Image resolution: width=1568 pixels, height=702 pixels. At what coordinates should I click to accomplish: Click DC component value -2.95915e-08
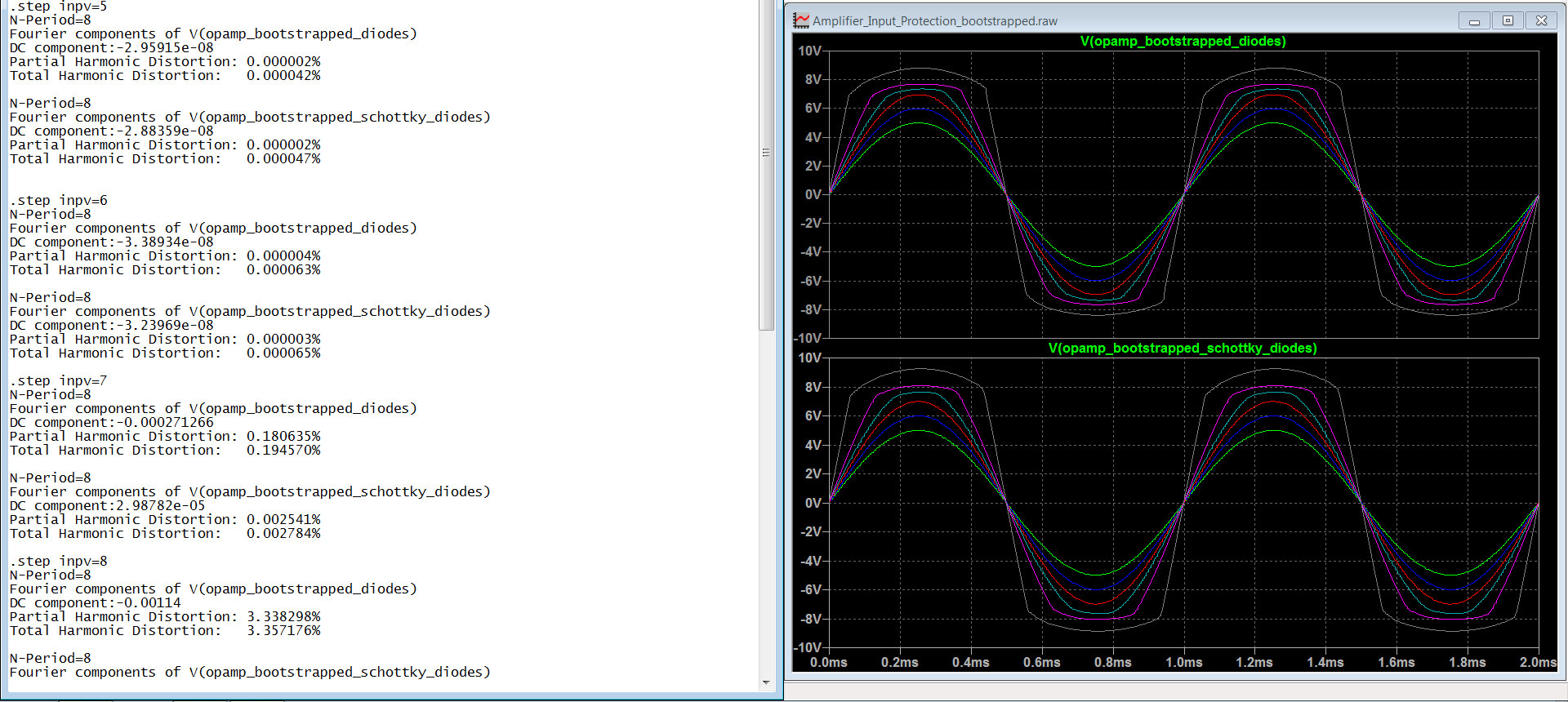[165, 47]
